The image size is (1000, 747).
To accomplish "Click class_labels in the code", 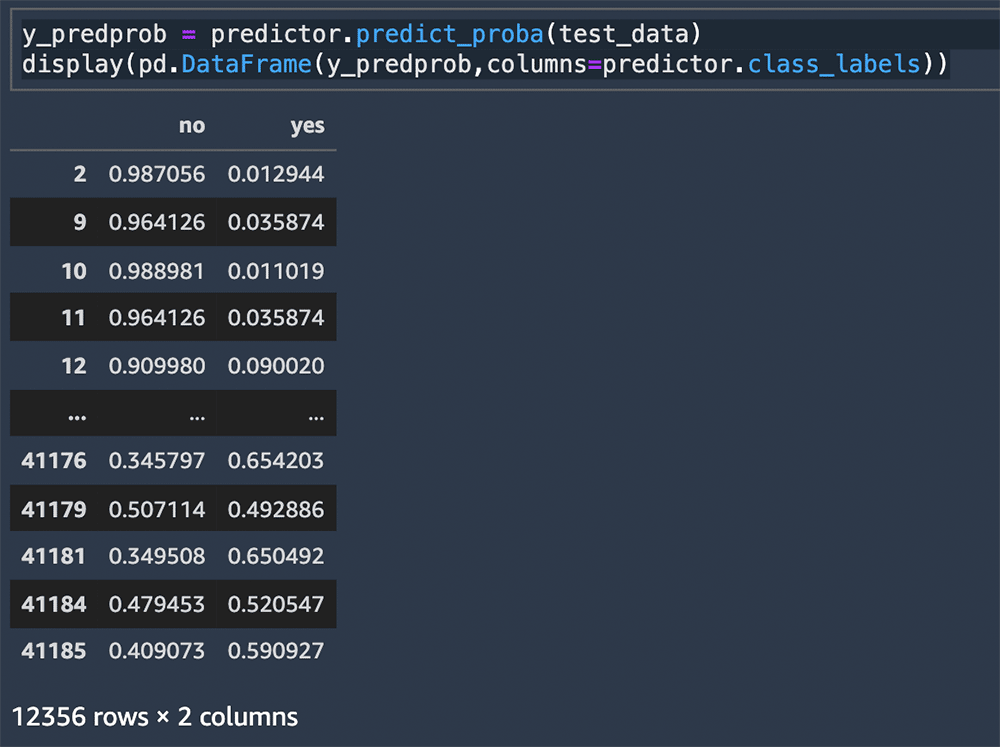I will pos(834,64).
